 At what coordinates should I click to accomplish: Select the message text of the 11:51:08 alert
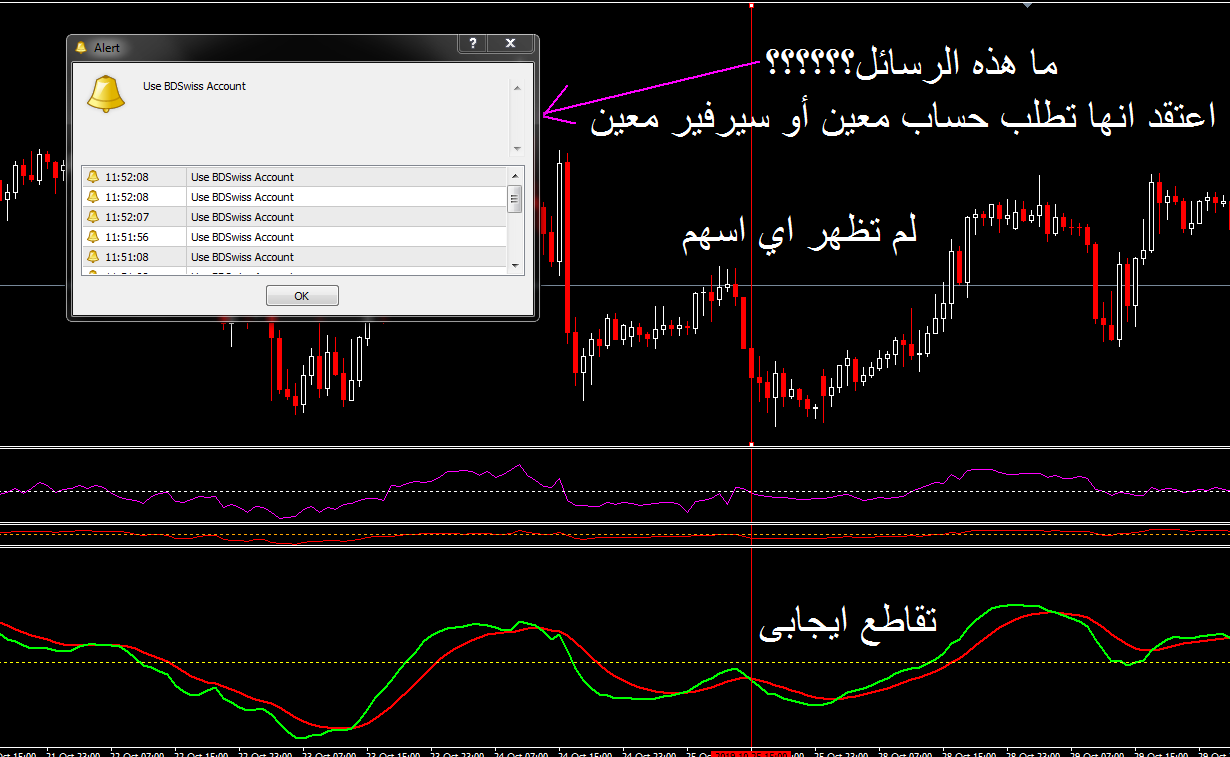pos(242,257)
